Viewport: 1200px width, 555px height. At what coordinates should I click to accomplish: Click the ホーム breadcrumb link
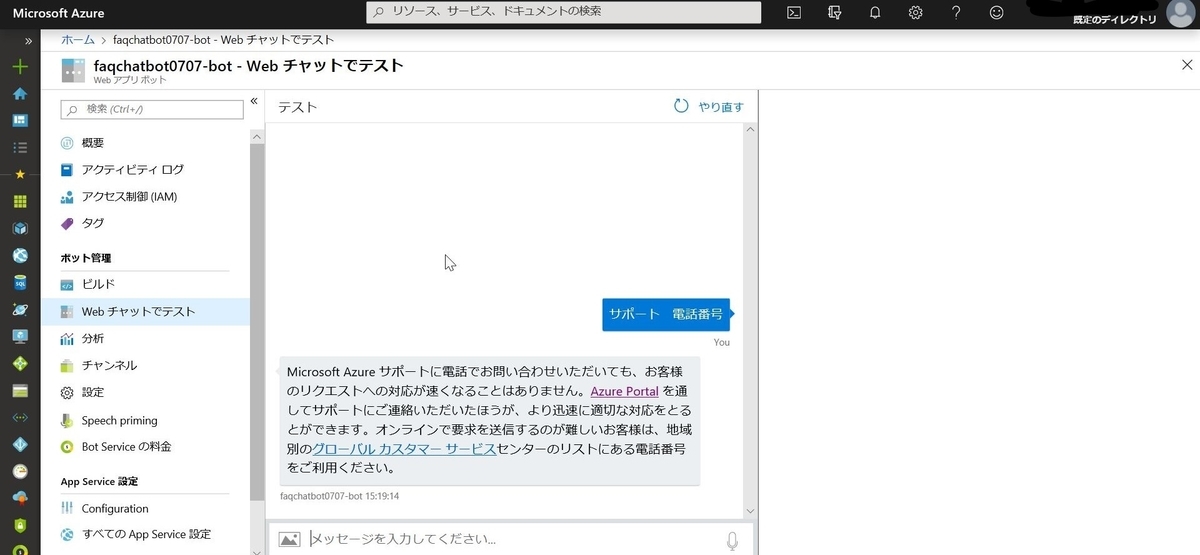point(78,40)
